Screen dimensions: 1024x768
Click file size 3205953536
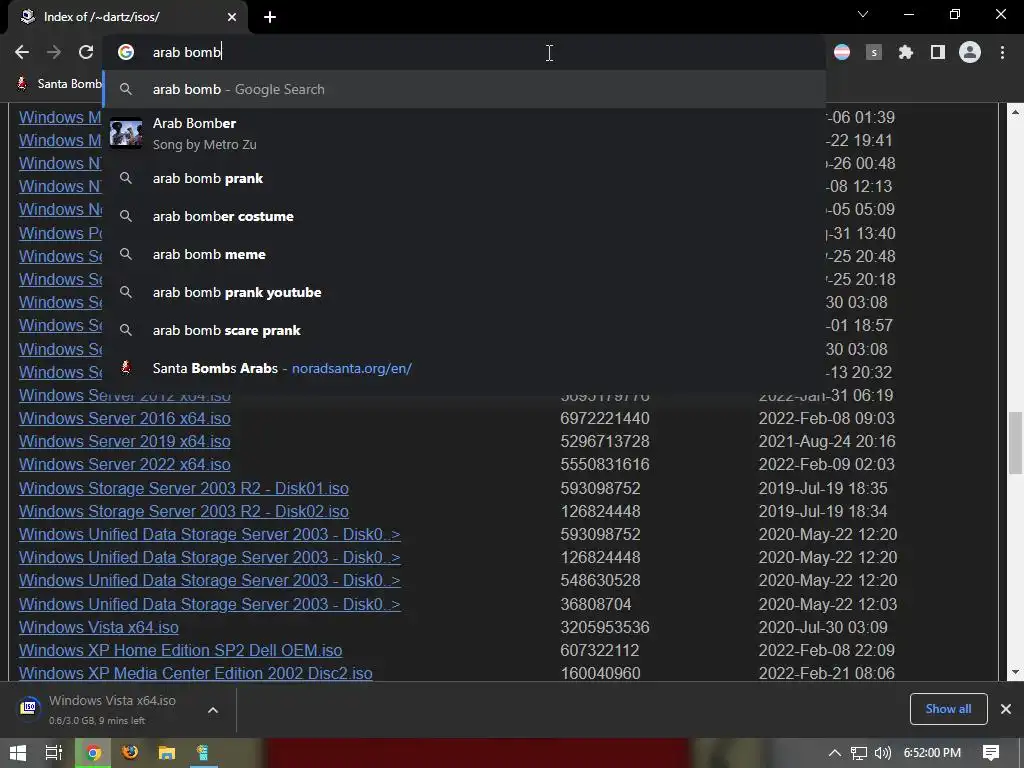605,627
